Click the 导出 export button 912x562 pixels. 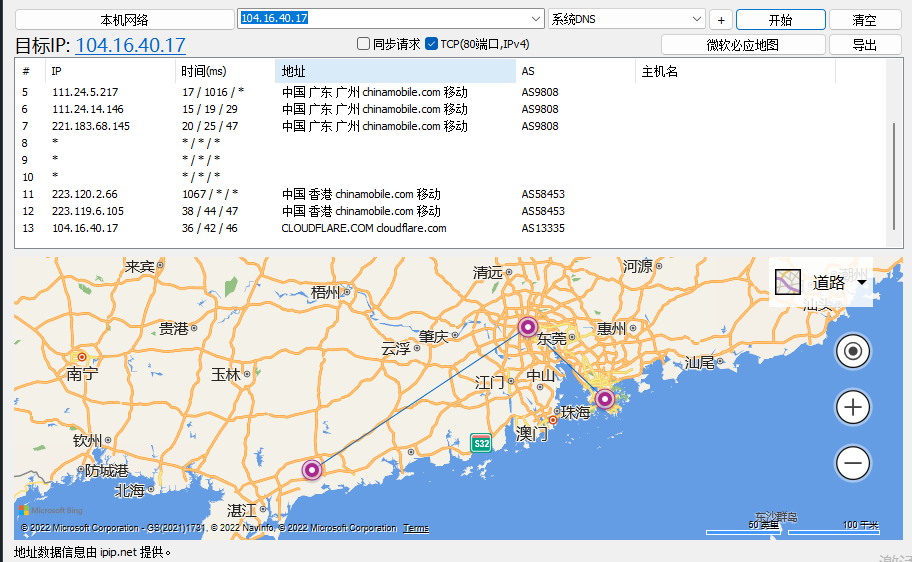(x=864, y=45)
